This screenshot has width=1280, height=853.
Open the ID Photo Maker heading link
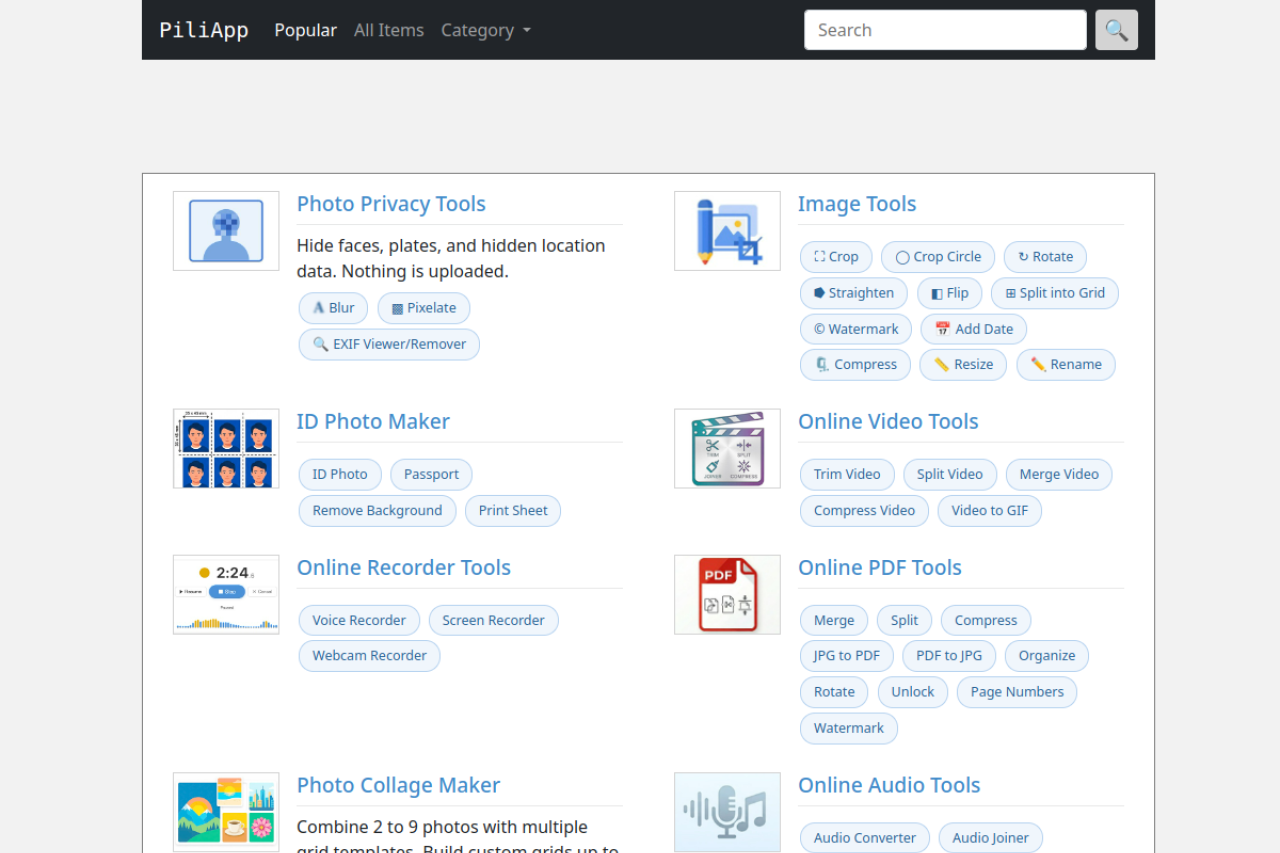pyautogui.click(x=373, y=421)
